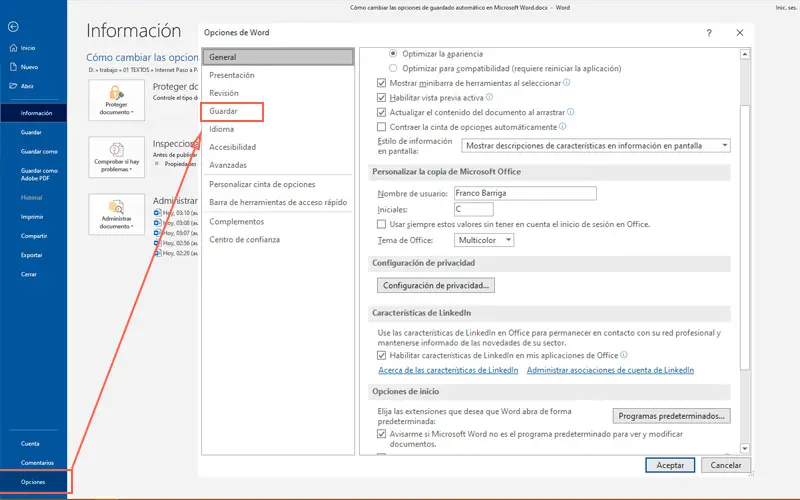Click the dialog scrollbar up arrow
This screenshot has height=500, width=800.
pyautogui.click(x=745, y=54)
